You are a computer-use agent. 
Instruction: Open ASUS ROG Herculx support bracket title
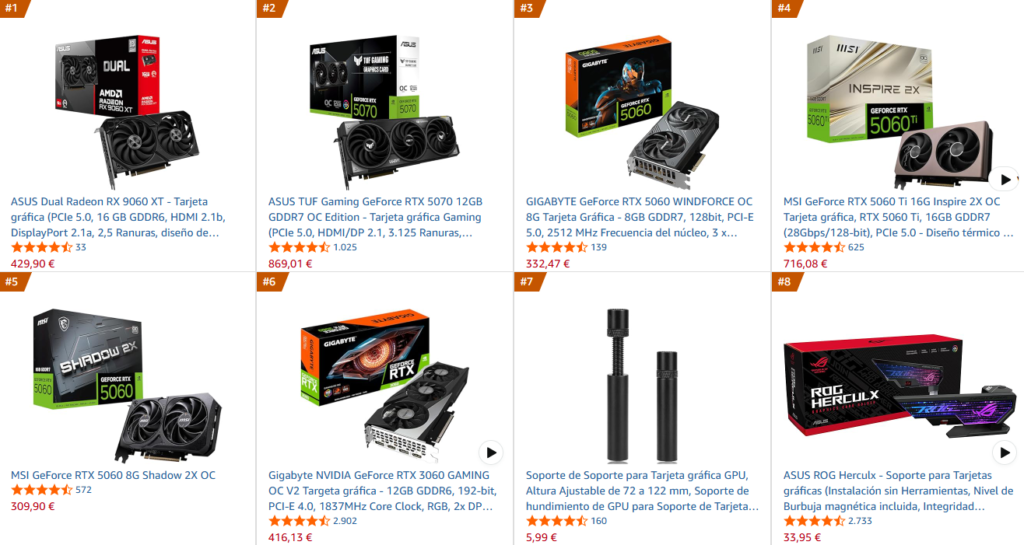pos(898,490)
